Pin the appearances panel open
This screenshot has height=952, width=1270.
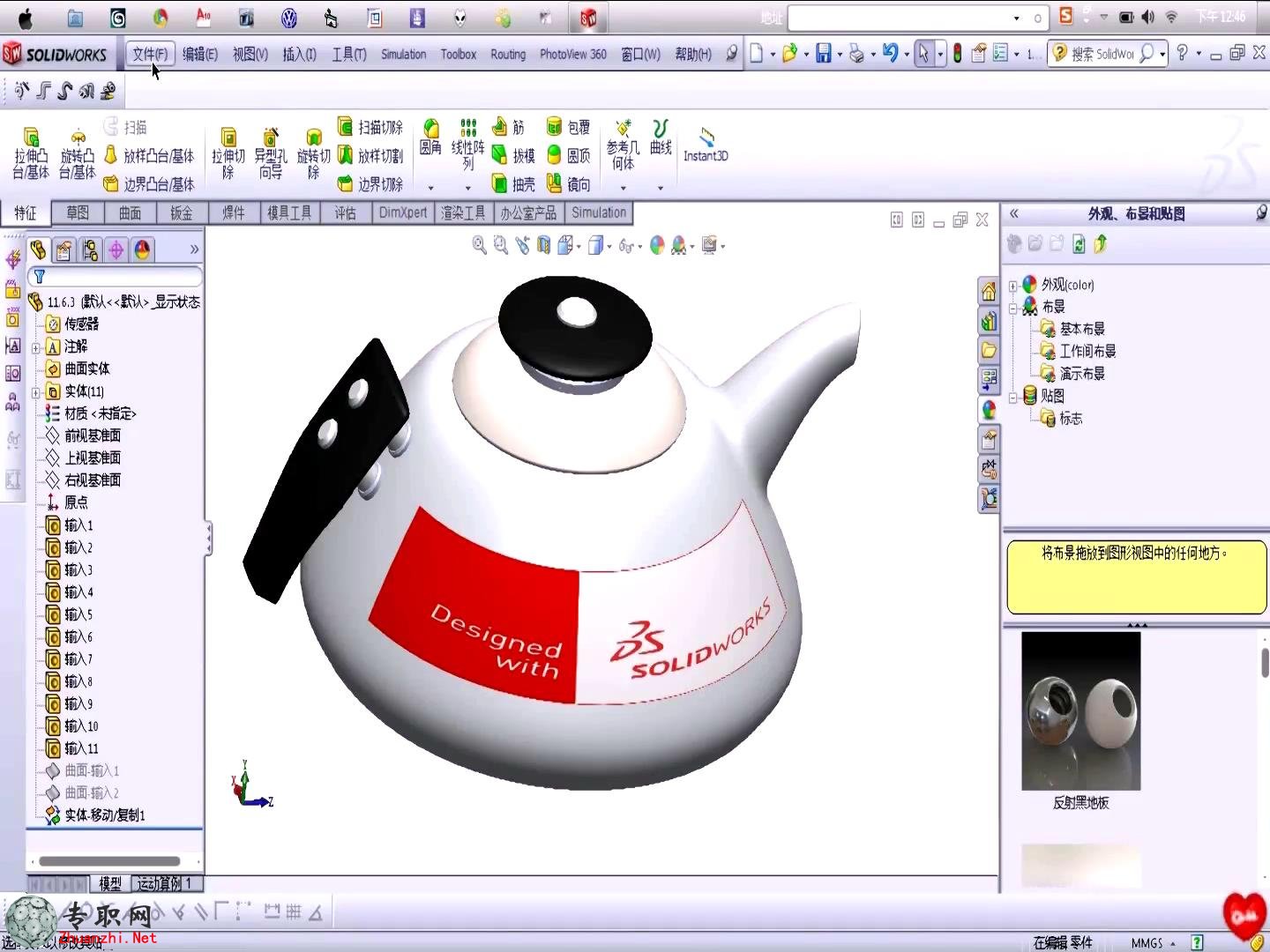coord(1261,213)
